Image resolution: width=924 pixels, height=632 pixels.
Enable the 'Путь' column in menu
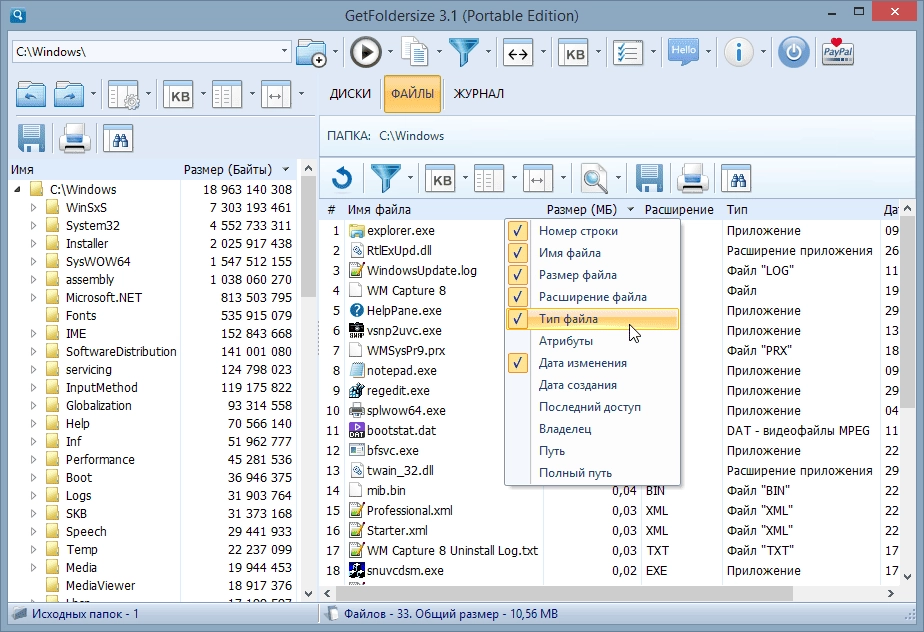[592, 451]
